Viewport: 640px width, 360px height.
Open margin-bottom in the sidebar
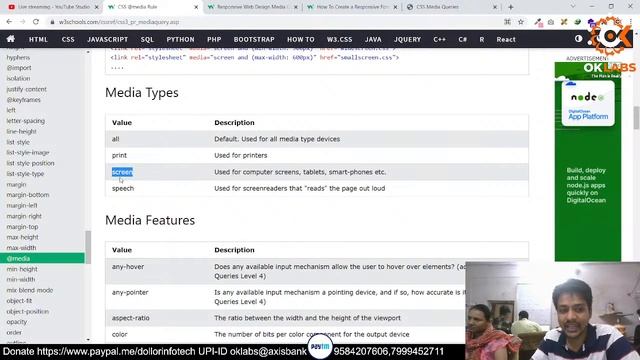(28, 195)
